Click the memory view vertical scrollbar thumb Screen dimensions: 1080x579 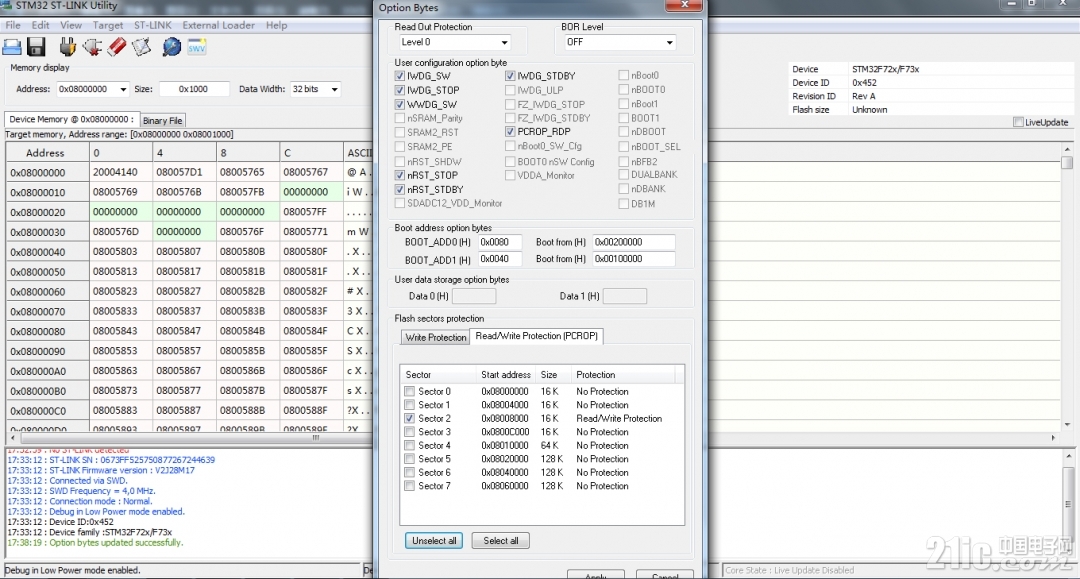tap(1067, 162)
